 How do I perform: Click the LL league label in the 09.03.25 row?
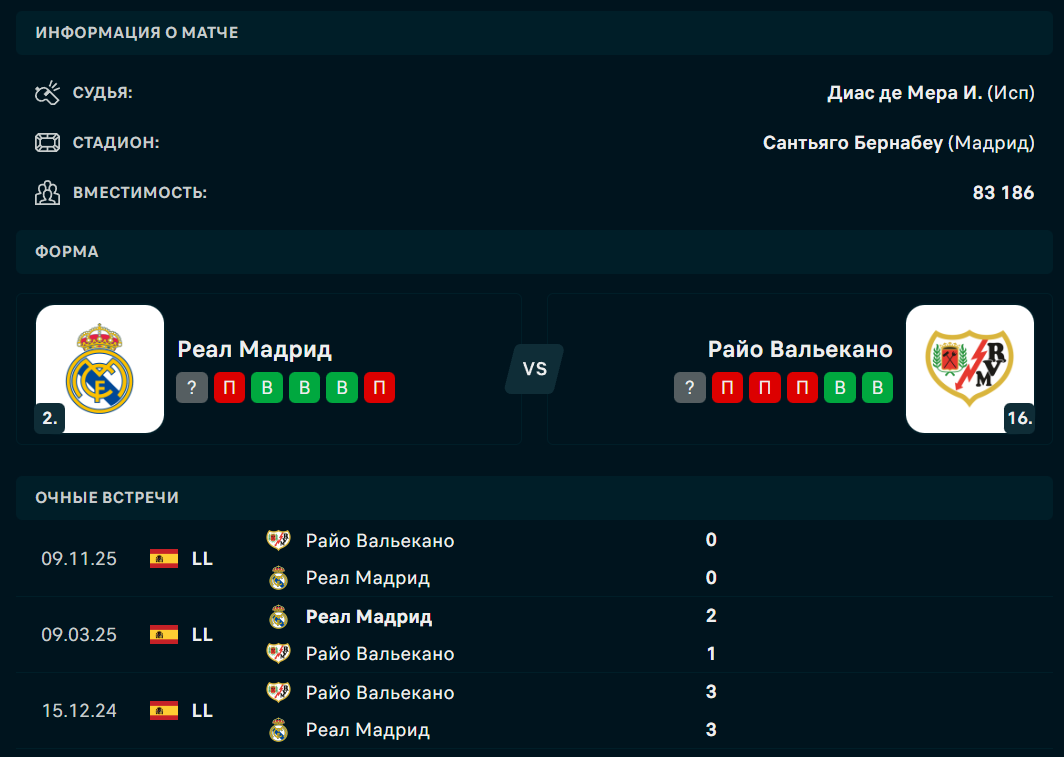pyautogui.click(x=202, y=635)
